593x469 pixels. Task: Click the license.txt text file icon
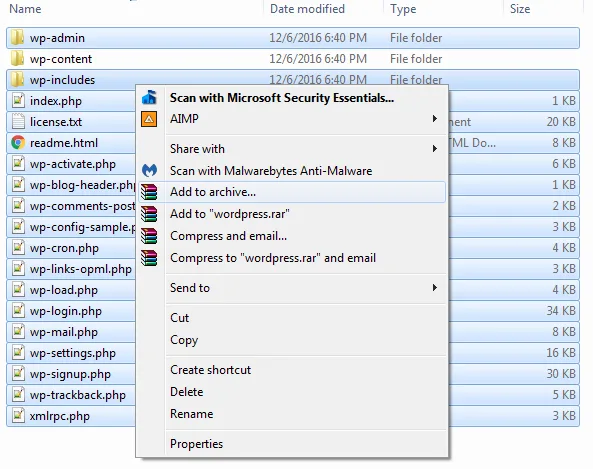18,122
